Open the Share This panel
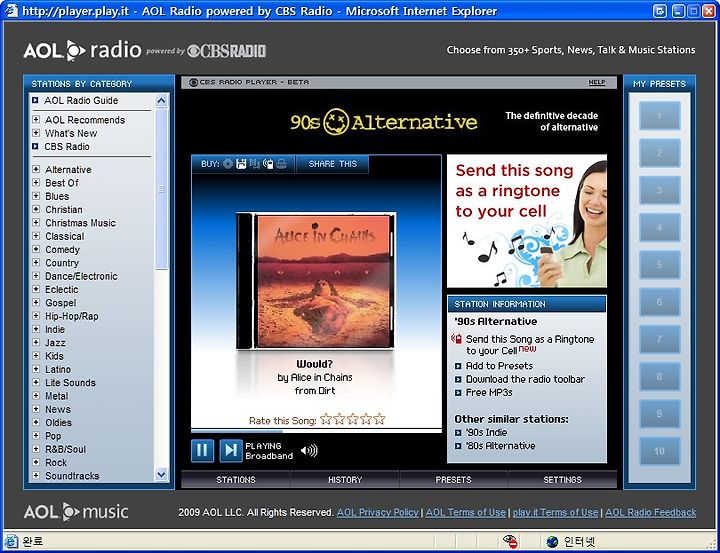 [x=332, y=164]
